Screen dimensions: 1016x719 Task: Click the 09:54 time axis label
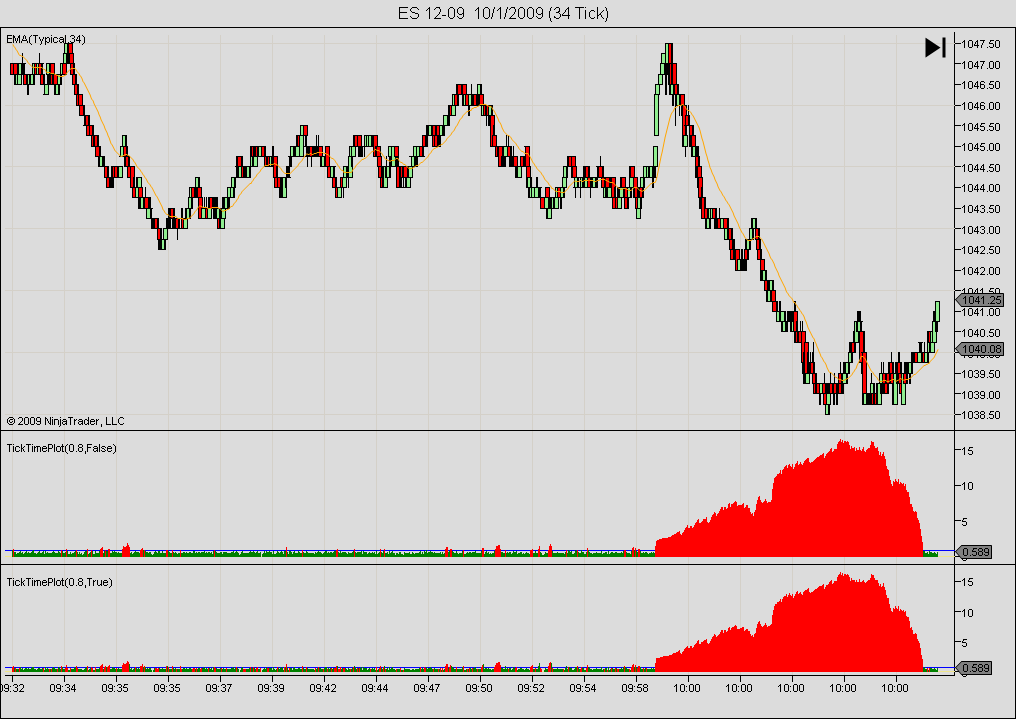(583, 688)
